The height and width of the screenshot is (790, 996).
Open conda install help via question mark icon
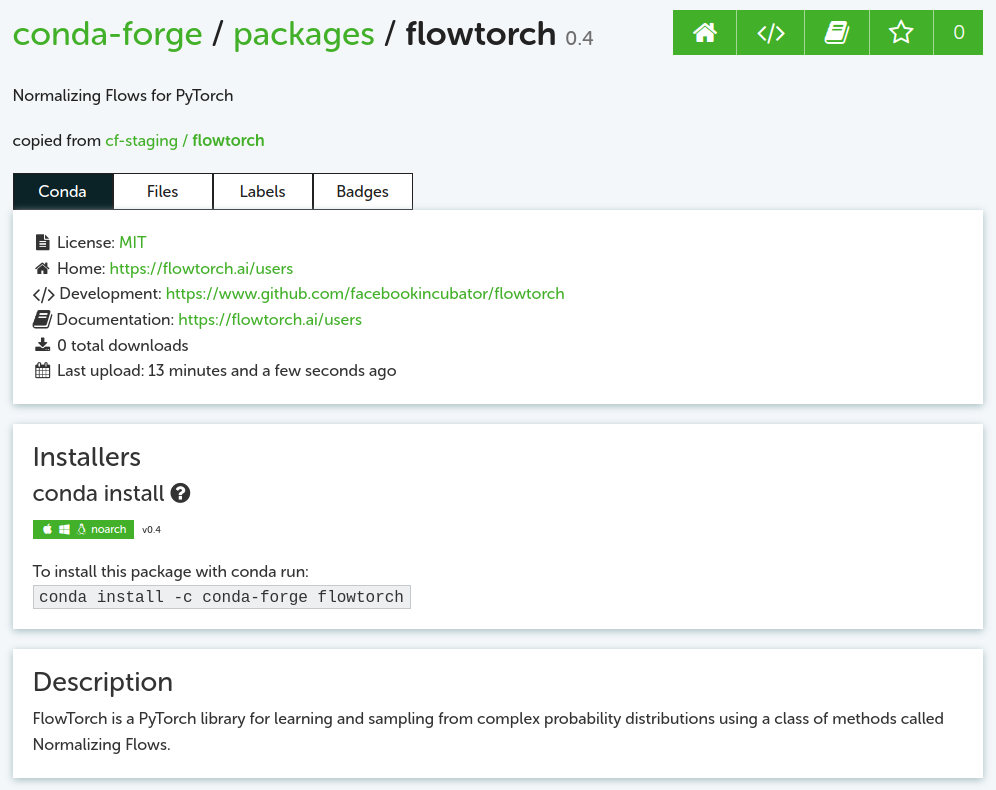point(179,492)
